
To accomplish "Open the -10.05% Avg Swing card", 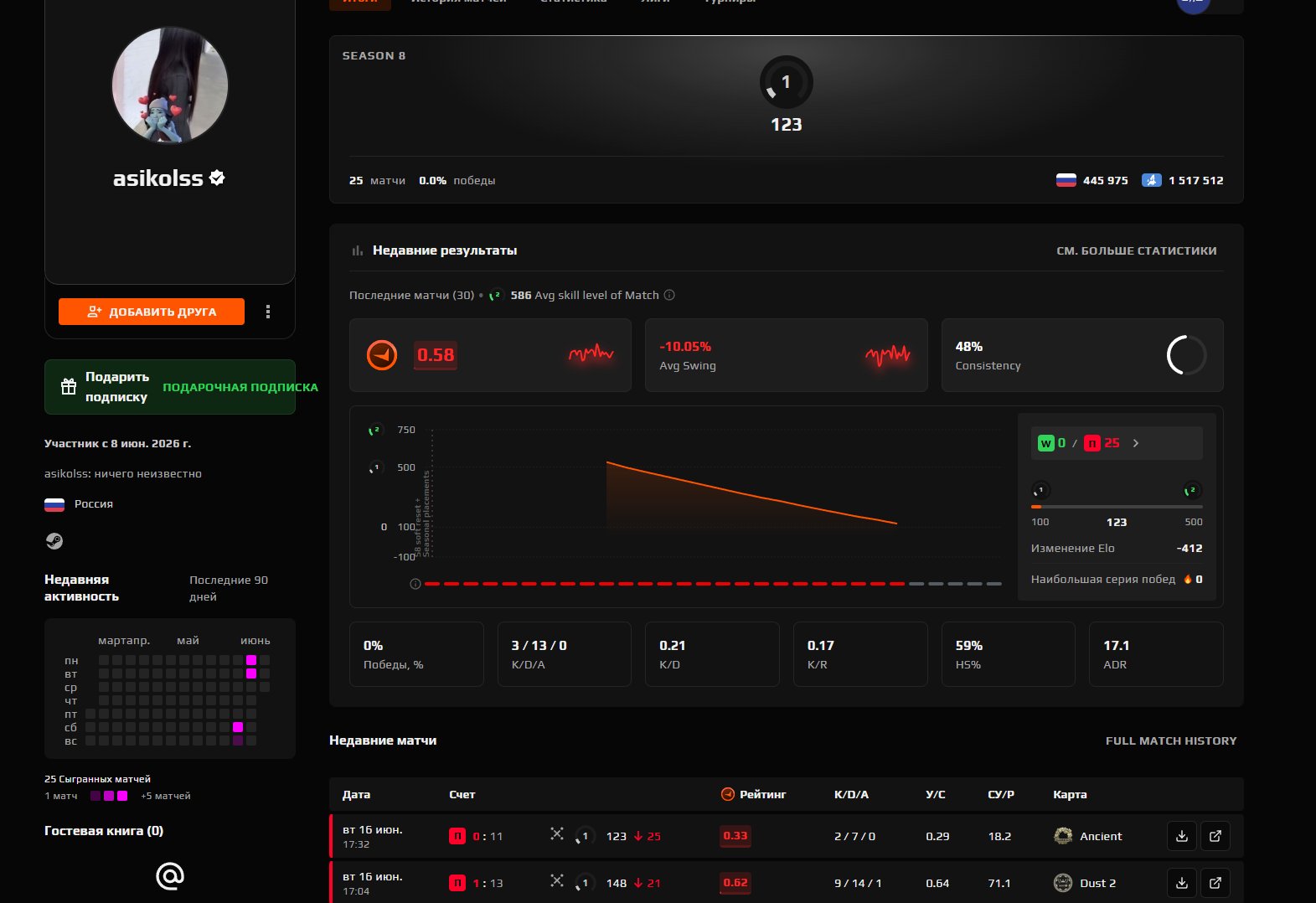I will [x=786, y=355].
